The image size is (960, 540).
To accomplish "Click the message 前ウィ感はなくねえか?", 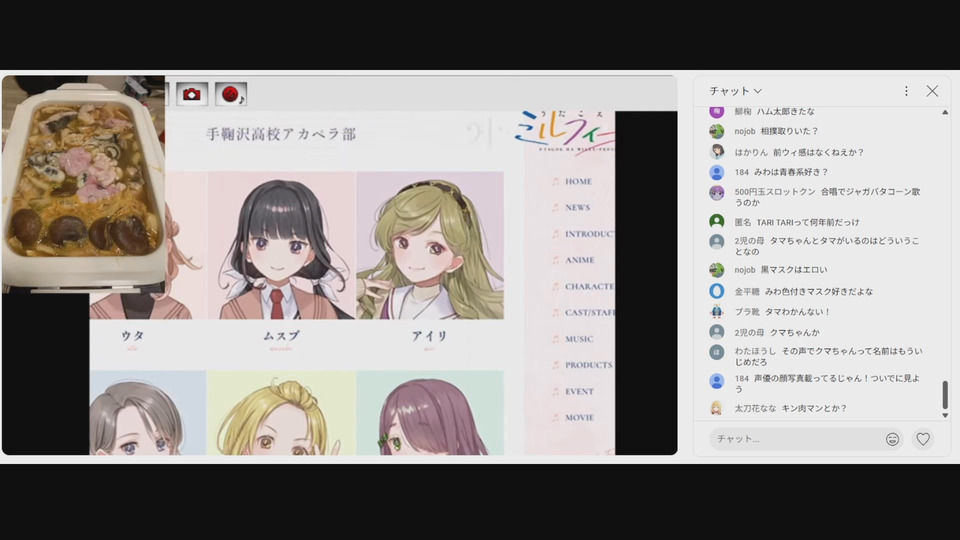I will point(818,152).
